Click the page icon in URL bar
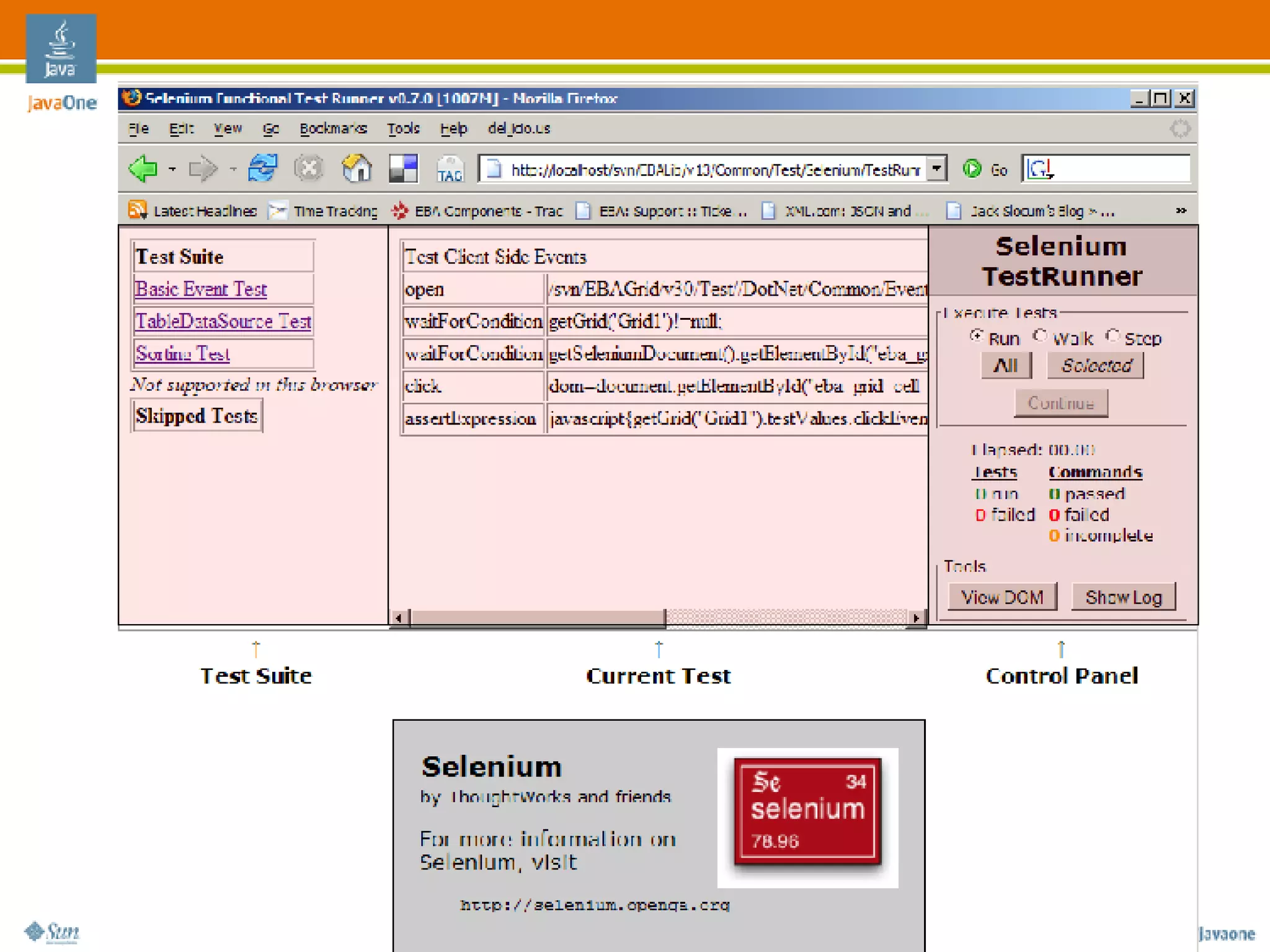The height and width of the screenshot is (952, 1270). click(494, 169)
